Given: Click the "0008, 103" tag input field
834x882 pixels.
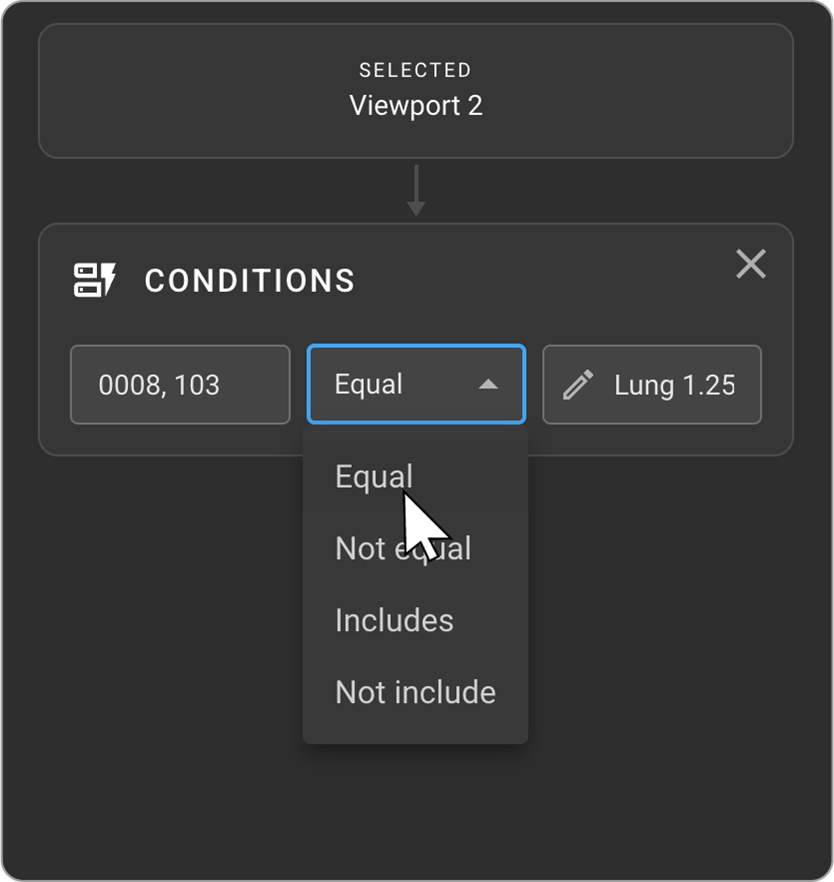Looking at the screenshot, I should [180, 385].
